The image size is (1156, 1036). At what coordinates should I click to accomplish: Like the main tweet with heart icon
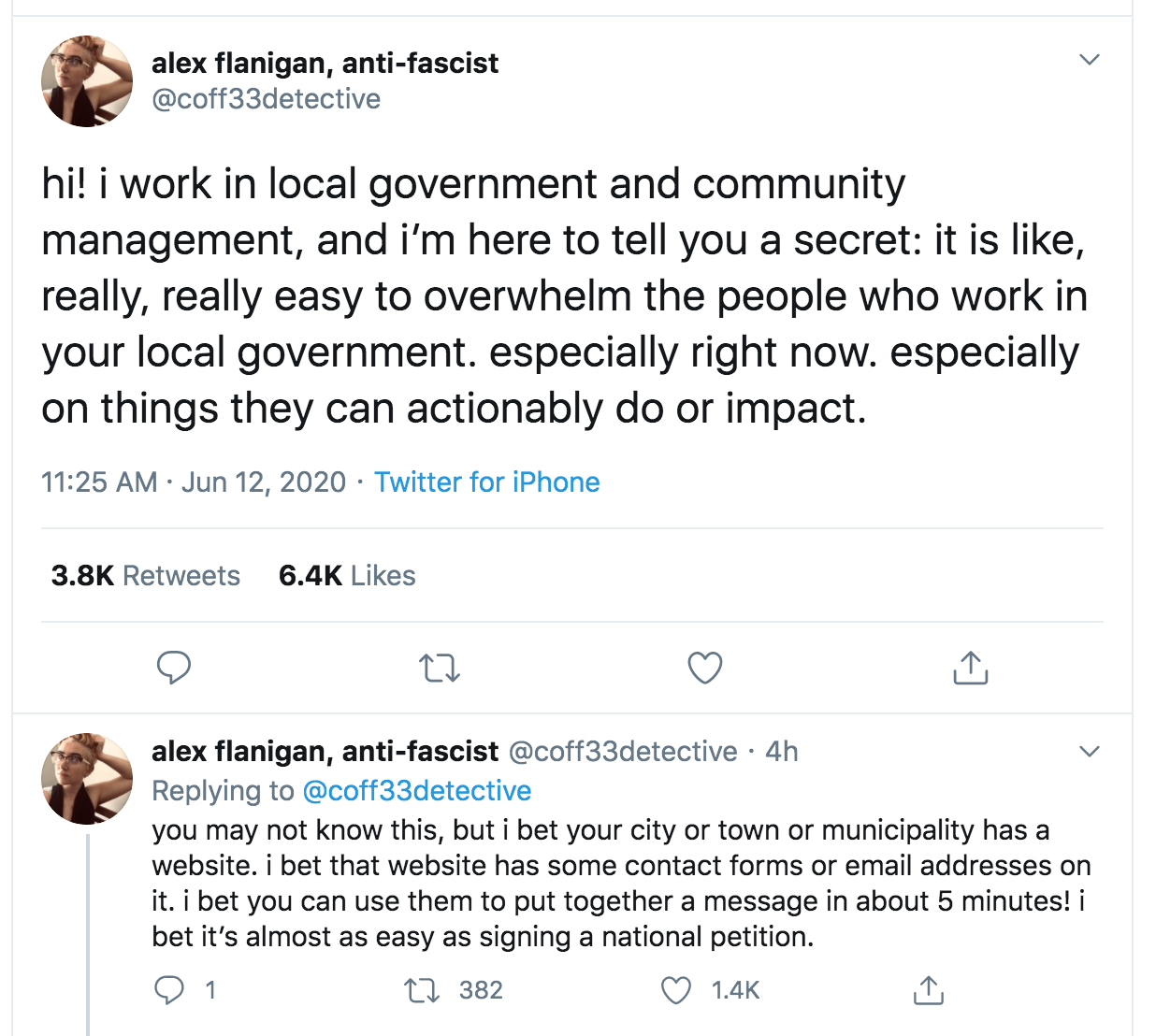[x=704, y=668]
